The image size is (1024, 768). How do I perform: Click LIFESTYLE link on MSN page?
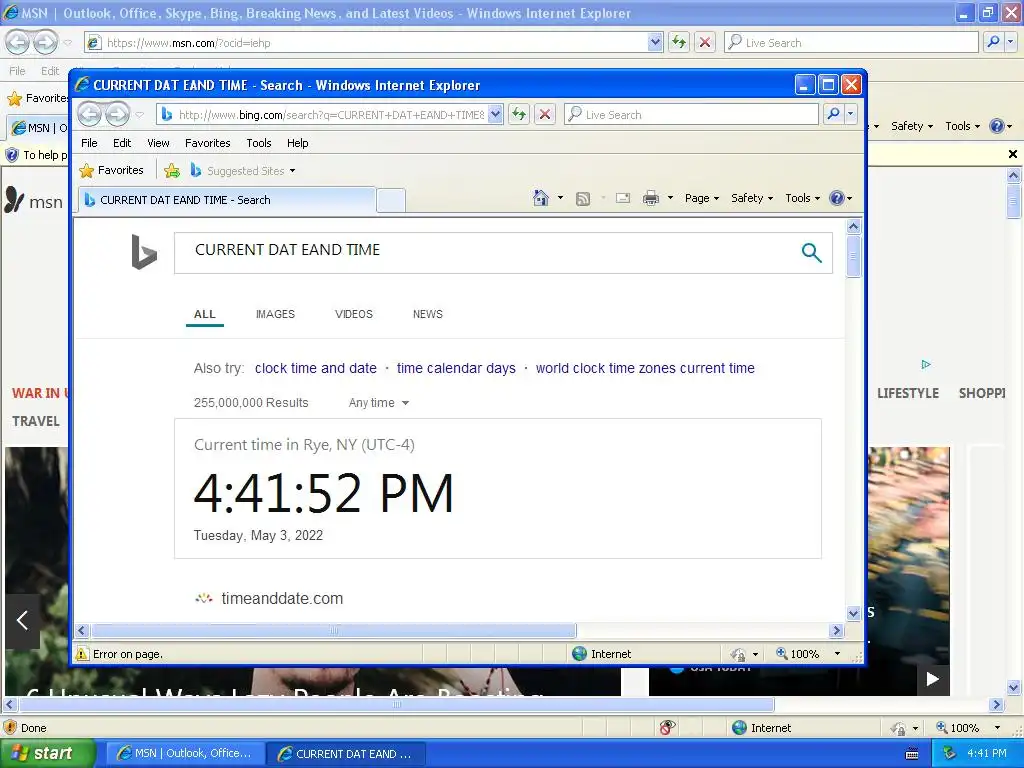click(x=908, y=393)
